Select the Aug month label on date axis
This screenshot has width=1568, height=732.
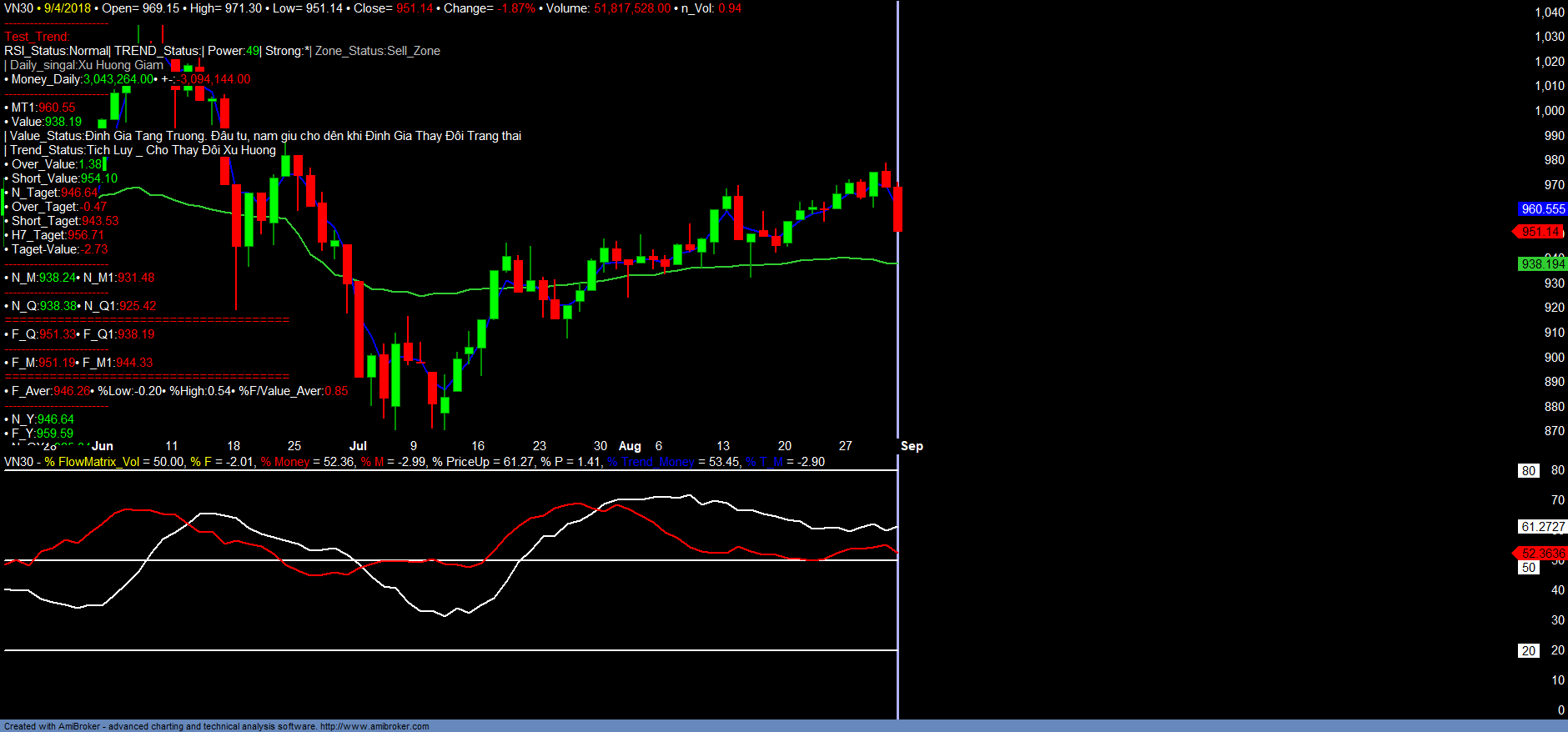click(x=630, y=446)
